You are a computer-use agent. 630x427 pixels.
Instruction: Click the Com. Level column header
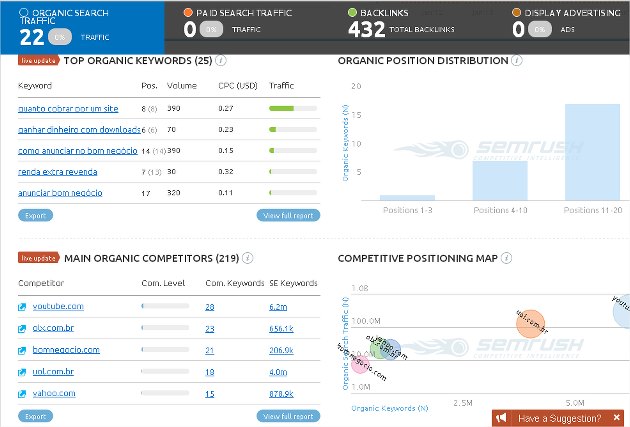[163, 283]
